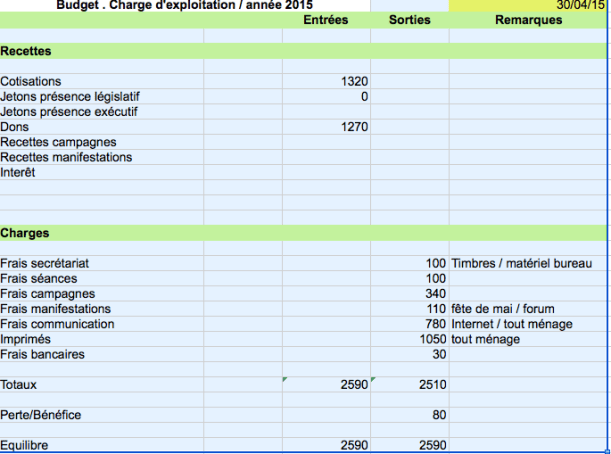Click the green "Charges" section header
Viewport: 611px width, 454px height.
pos(25,233)
